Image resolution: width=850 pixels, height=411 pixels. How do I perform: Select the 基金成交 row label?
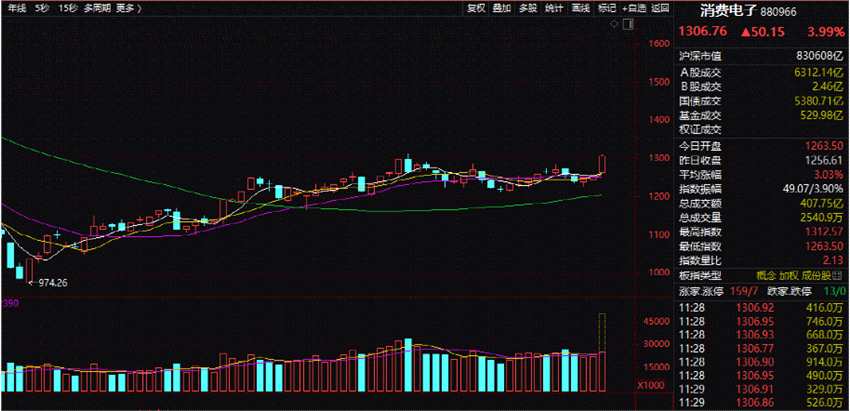click(x=701, y=115)
